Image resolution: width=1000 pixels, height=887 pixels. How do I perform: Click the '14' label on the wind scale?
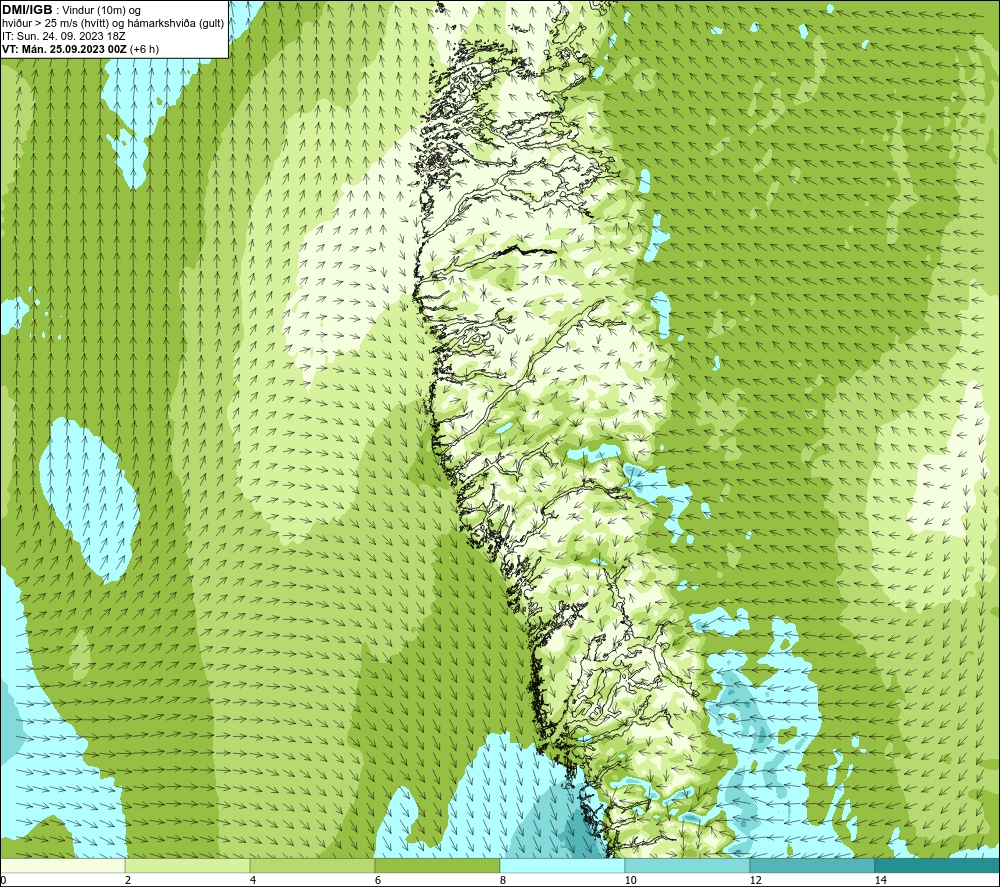(x=881, y=880)
